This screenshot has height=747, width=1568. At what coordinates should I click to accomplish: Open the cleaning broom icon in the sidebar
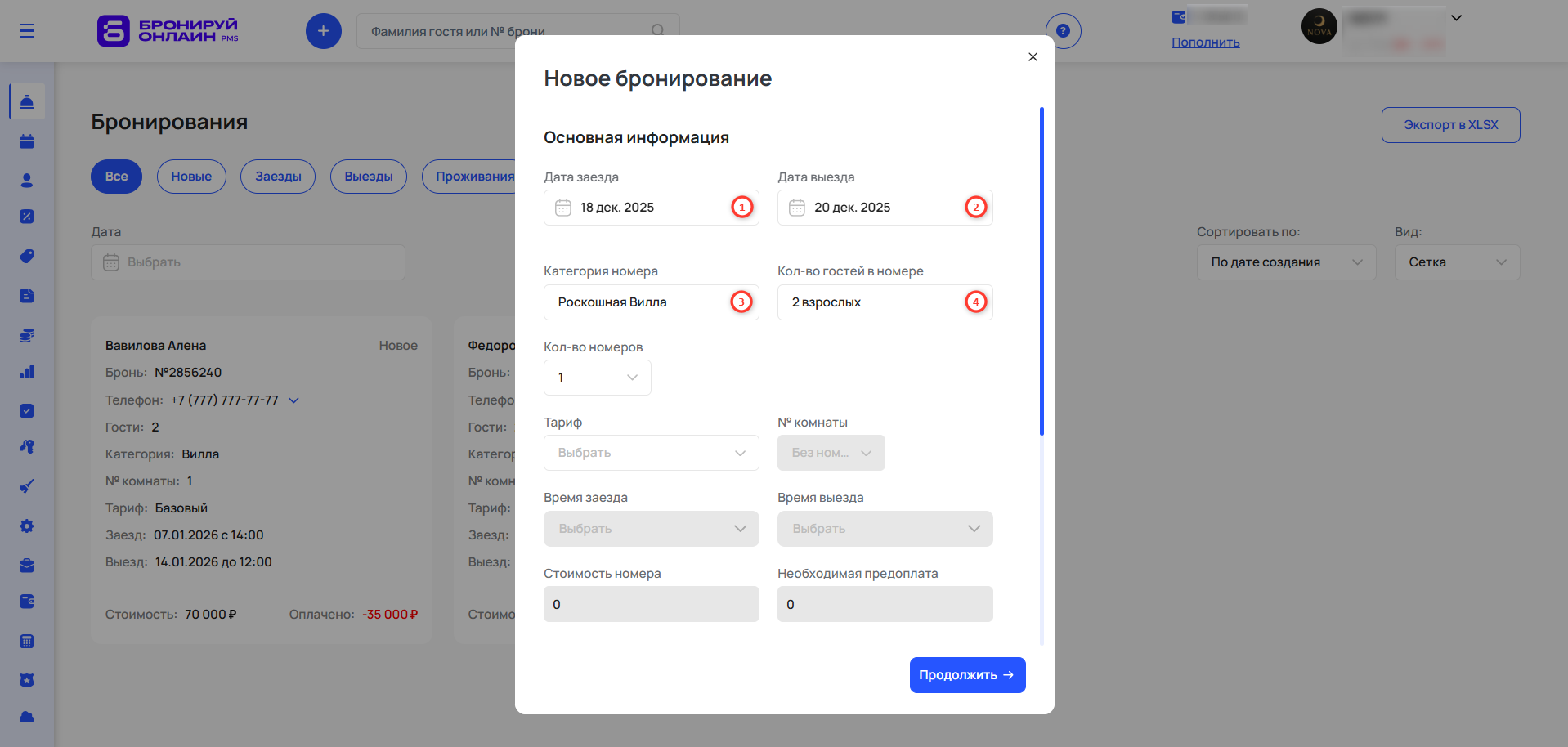(27, 486)
